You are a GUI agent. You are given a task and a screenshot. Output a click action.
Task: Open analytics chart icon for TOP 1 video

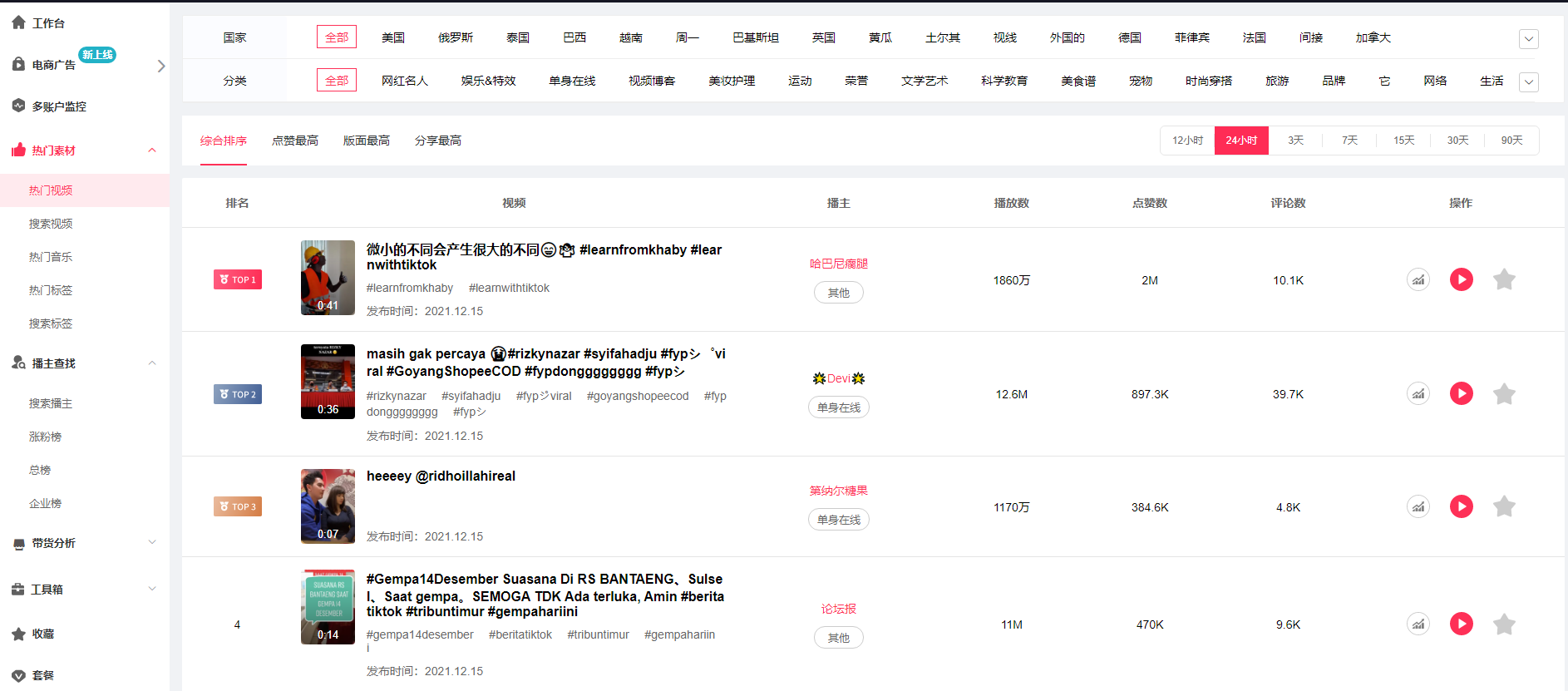(x=1418, y=279)
